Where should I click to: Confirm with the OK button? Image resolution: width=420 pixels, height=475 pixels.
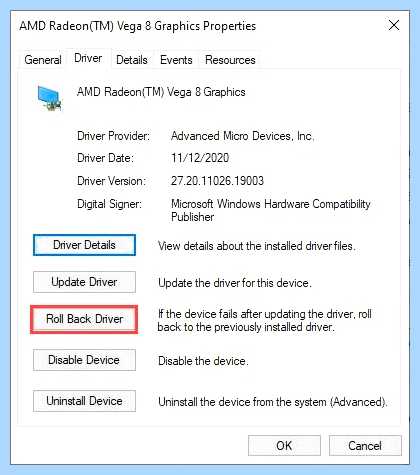(284, 446)
